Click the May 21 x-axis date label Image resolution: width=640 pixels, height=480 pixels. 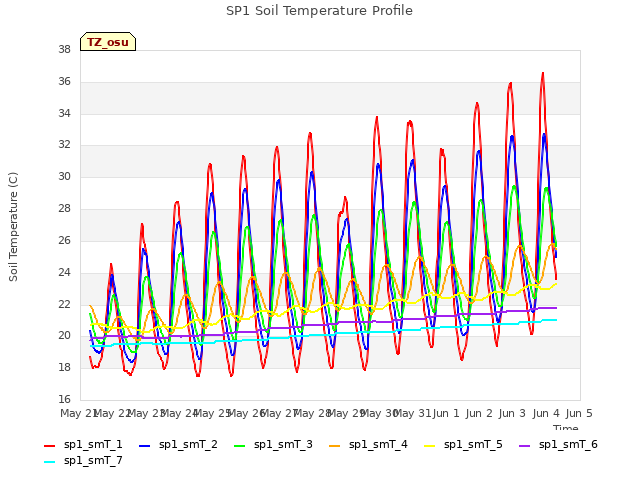tap(78, 413)
